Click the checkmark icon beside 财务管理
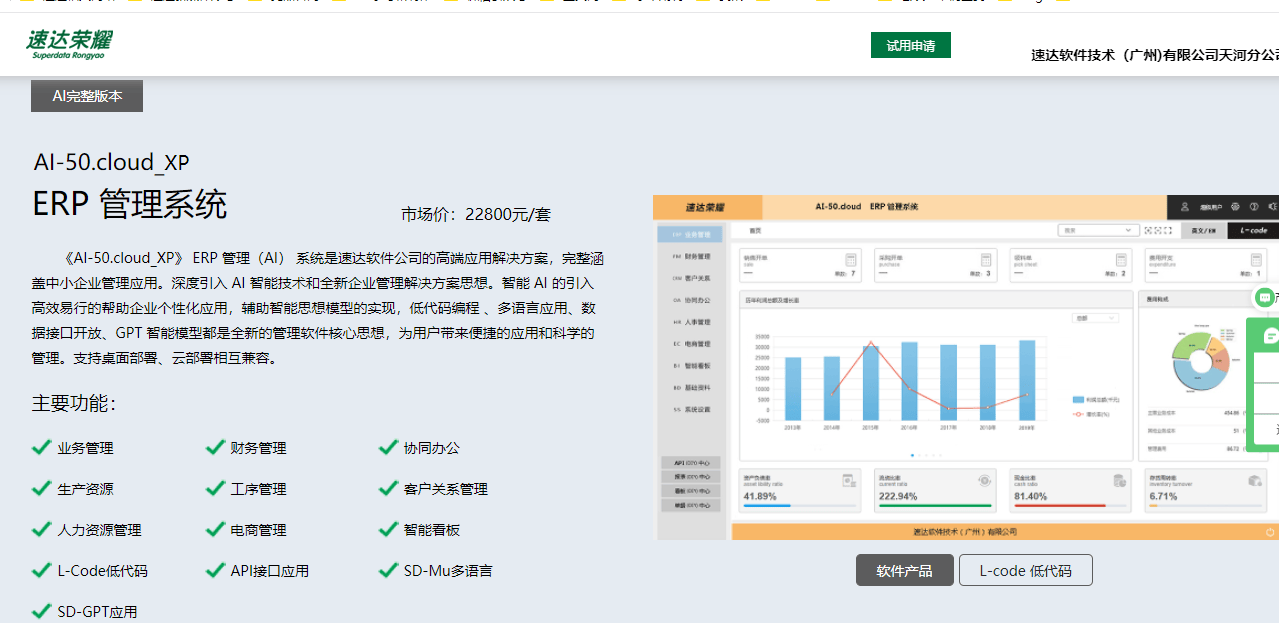Screen dimensions: 1279x623 click(x=214, y=447)
